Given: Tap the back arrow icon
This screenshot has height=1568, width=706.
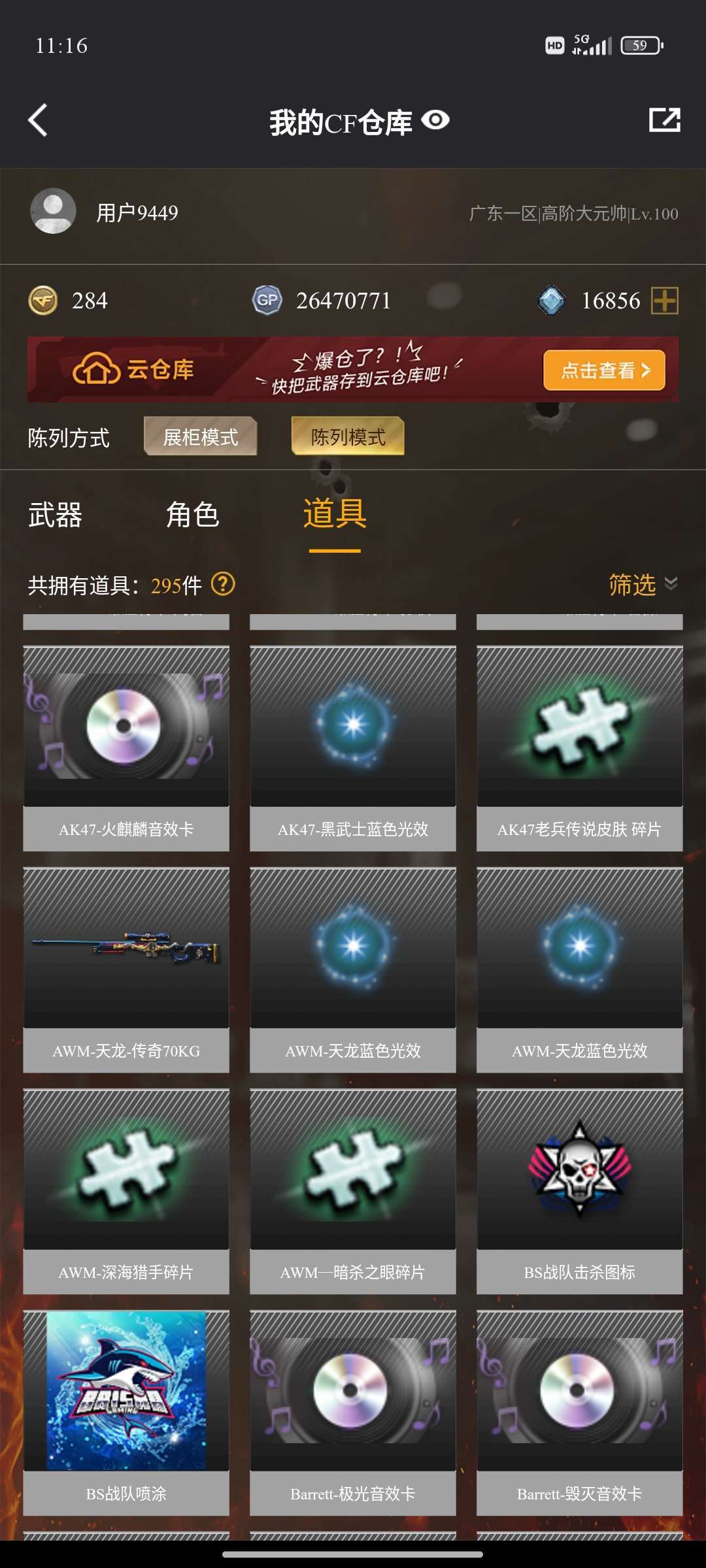Looking at the screenshot, I should pos(38,120).
